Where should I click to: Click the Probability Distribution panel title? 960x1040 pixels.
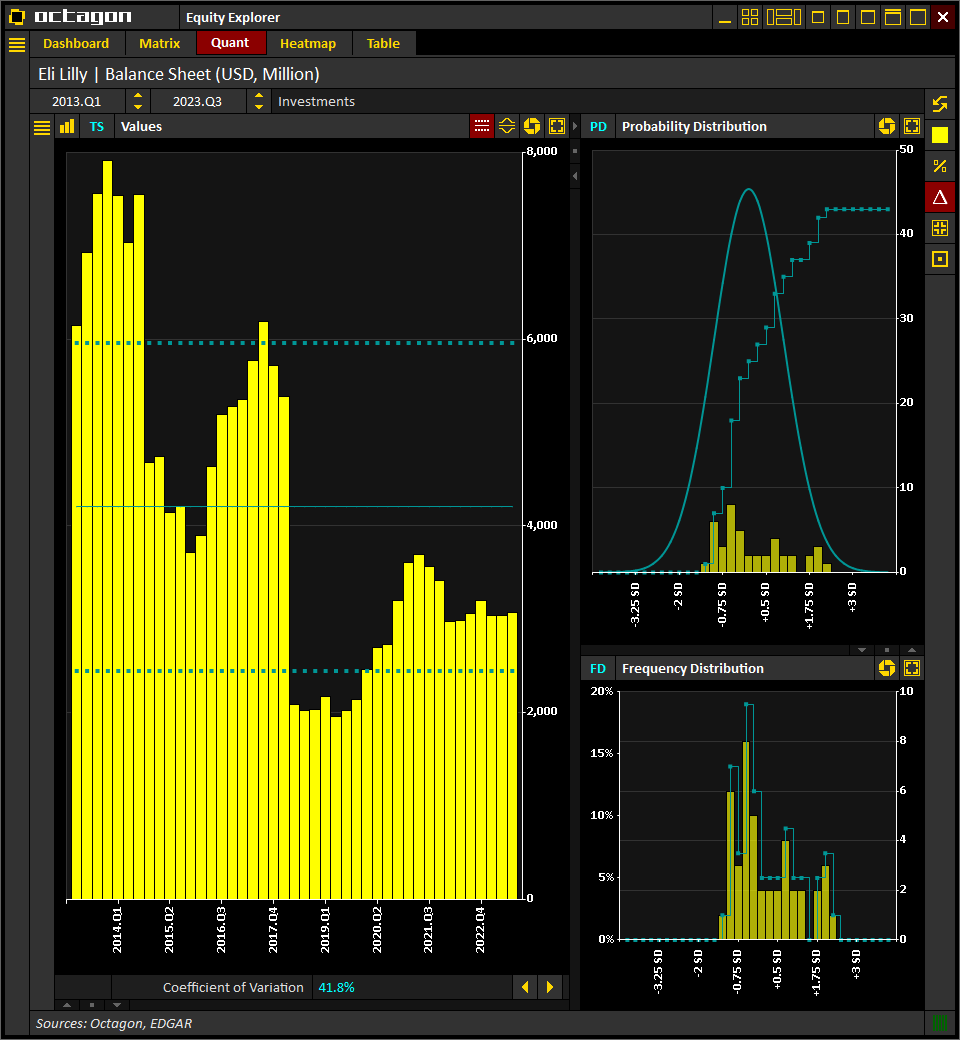click(x=694, y=127)
